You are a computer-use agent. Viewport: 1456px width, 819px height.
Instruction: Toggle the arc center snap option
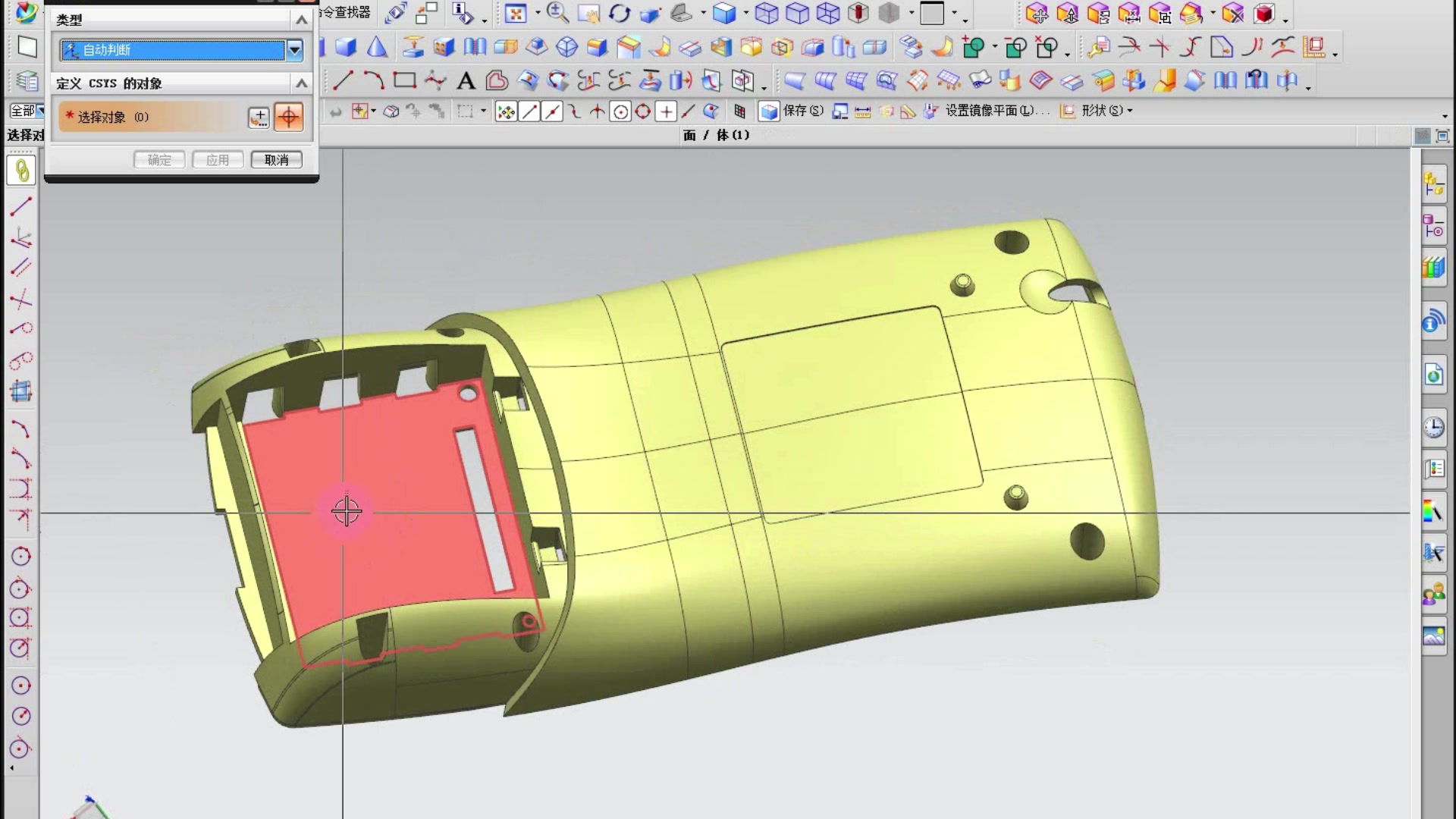[x=620, y=112]
